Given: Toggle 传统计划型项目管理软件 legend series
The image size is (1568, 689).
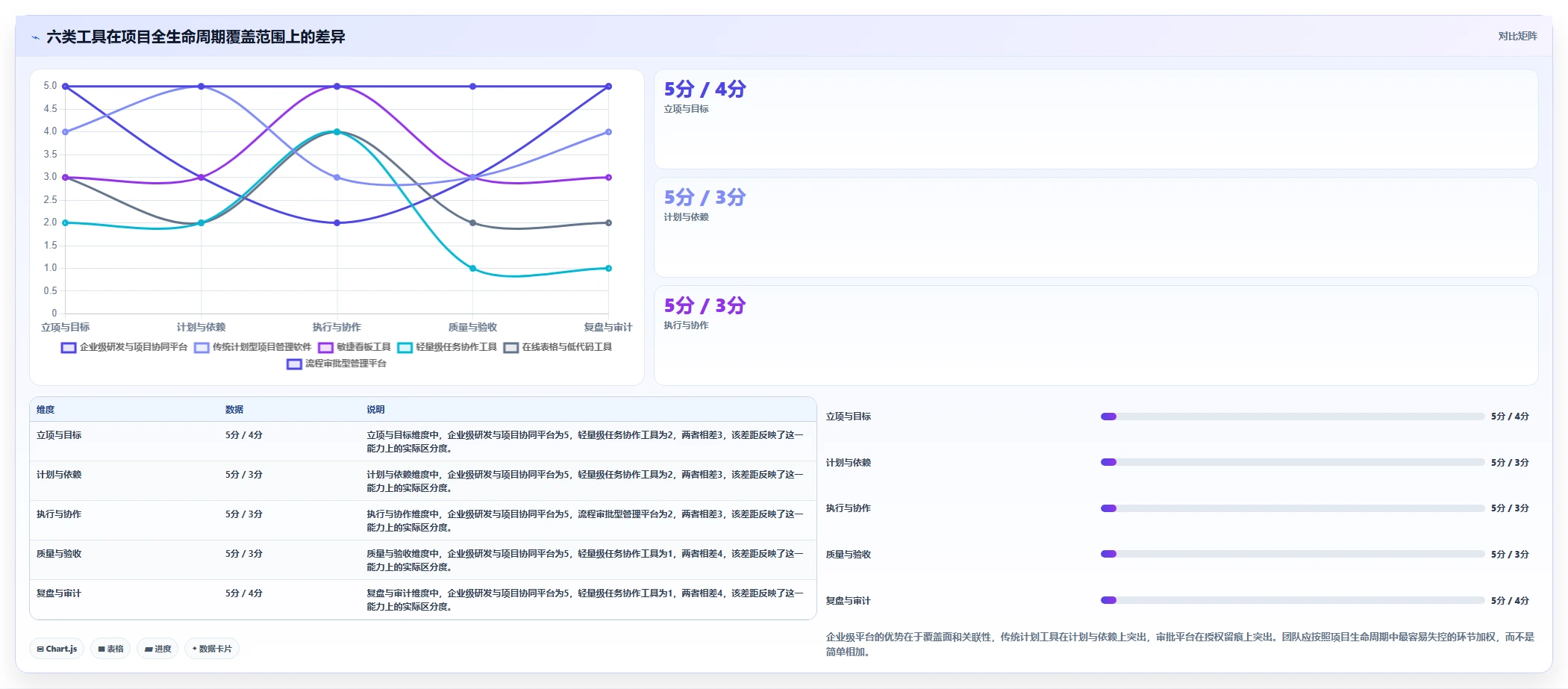Looking at the screenshot, I should tap(252, 347).
